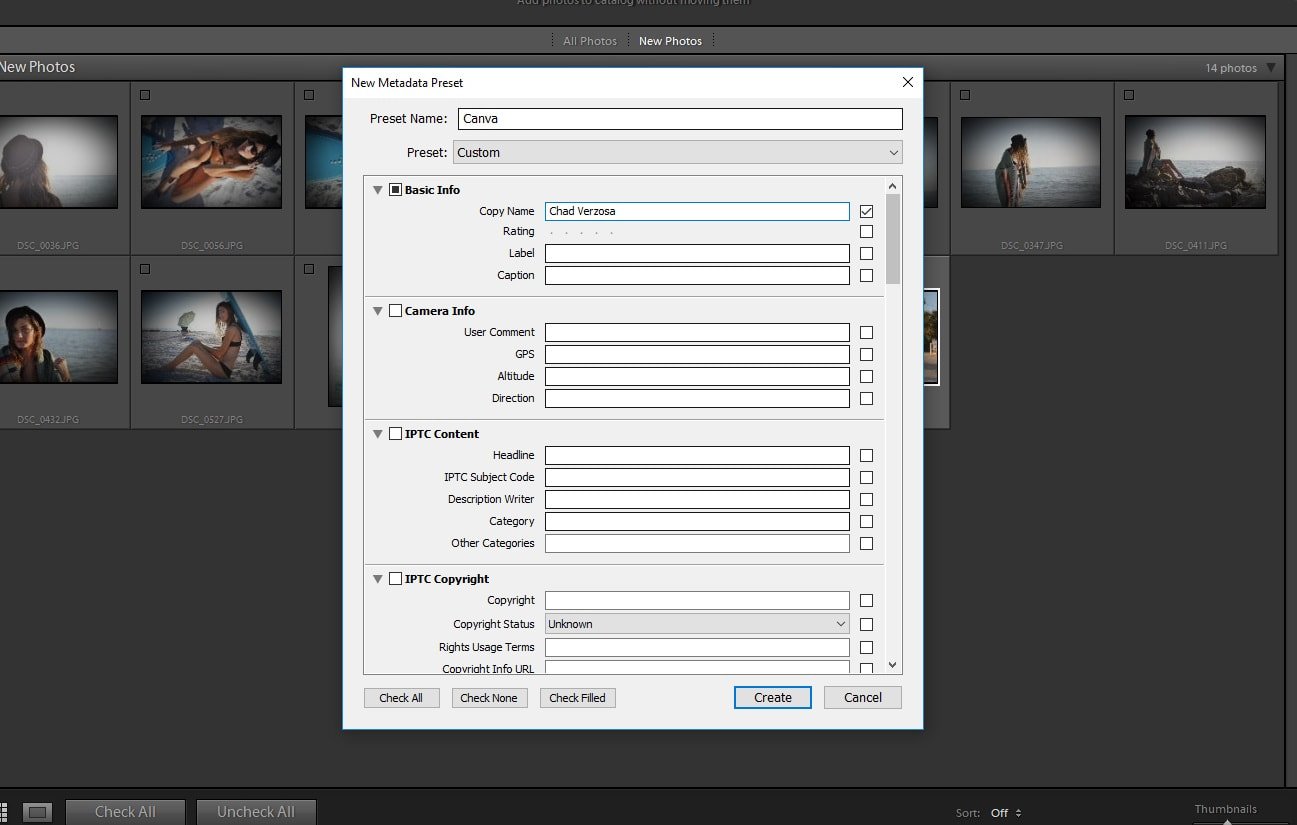Open the 14 photos dropdown arrow
This screenshot has height=825, width=1297.
[x=1271, y=67]
